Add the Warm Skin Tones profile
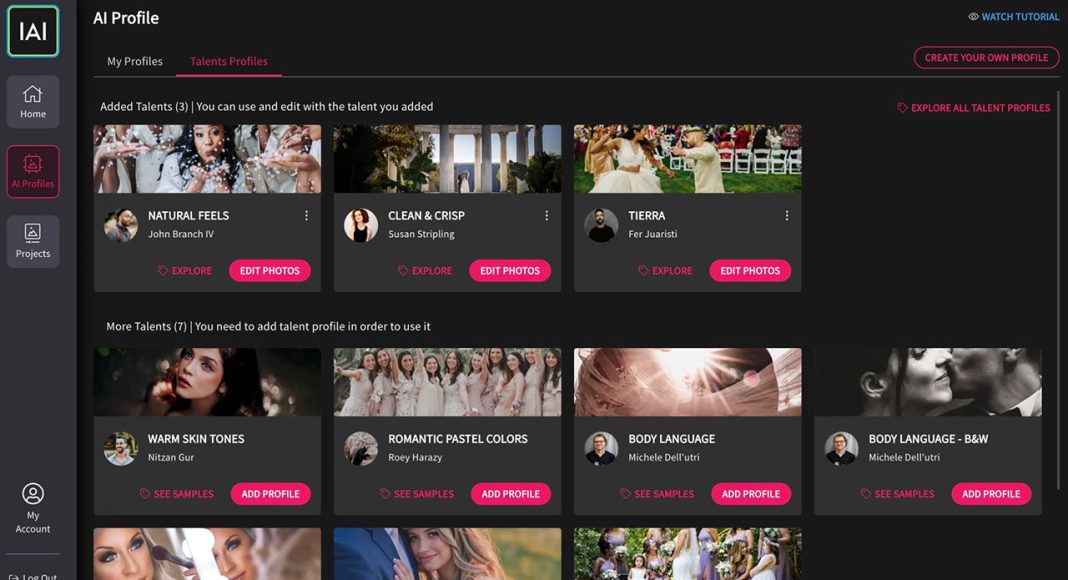The width and height of the screenshot is (1068, 580). 270,494
